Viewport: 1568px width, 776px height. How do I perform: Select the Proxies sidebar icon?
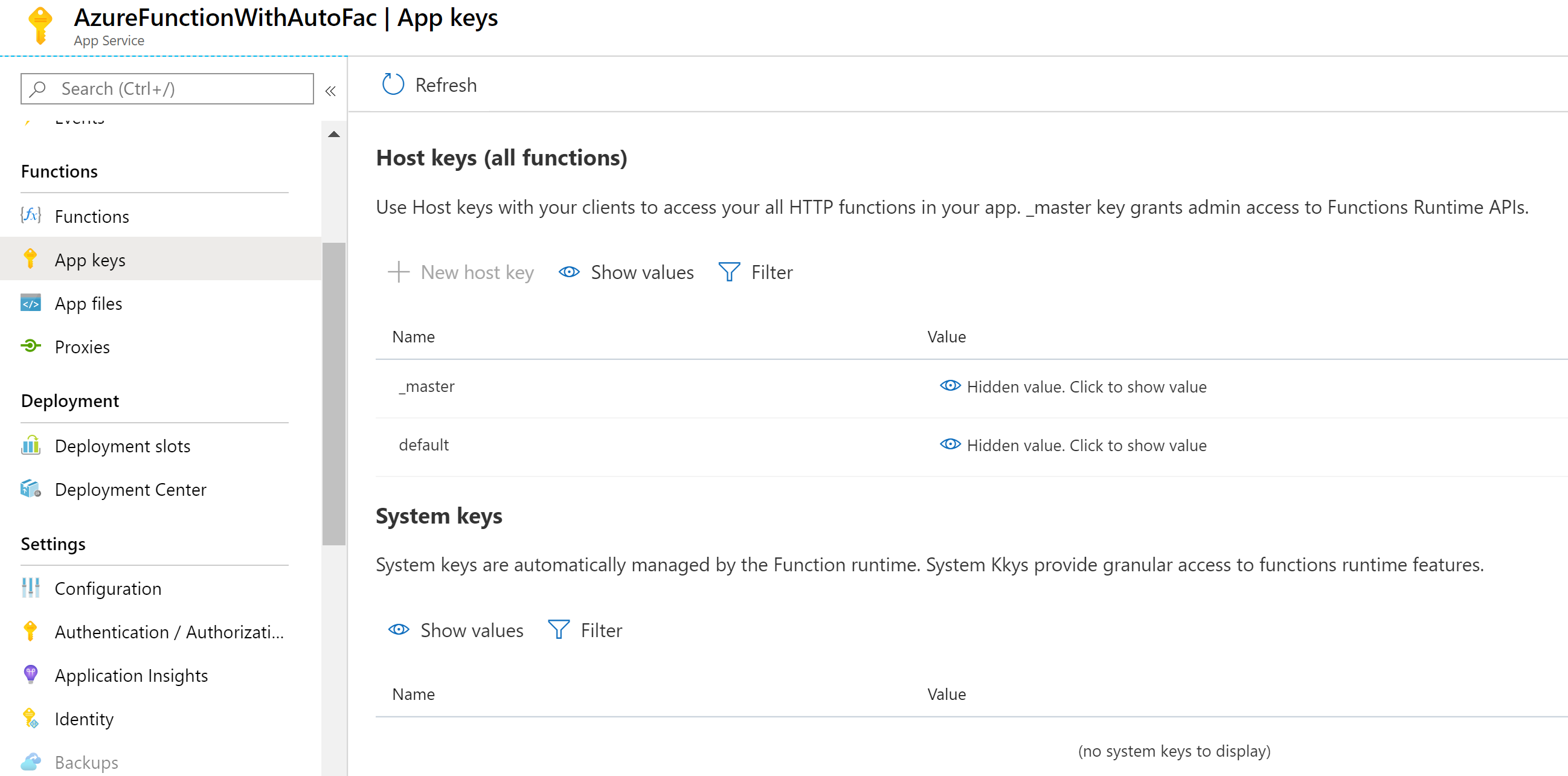[30, 346]
